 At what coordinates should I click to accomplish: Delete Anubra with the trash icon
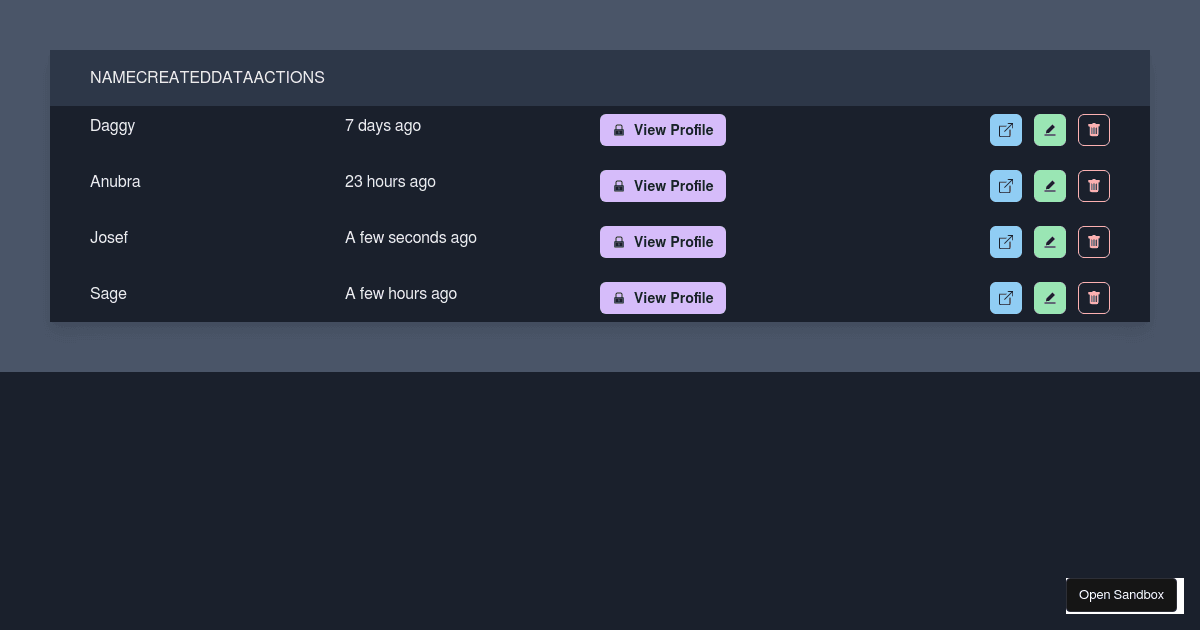(x=1094, y=186)
